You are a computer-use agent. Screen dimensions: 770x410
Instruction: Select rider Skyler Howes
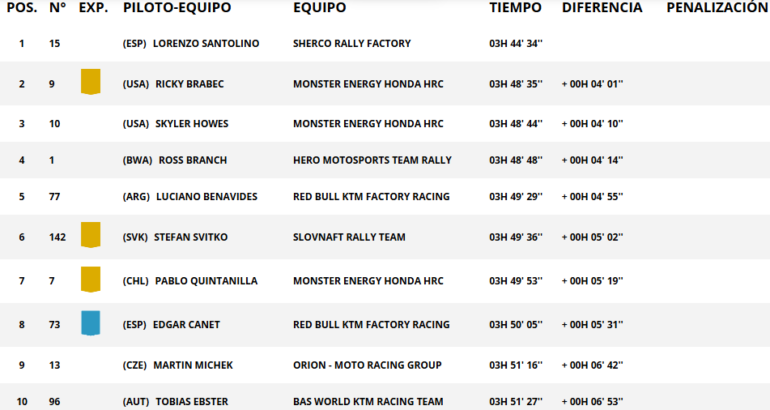192,124
